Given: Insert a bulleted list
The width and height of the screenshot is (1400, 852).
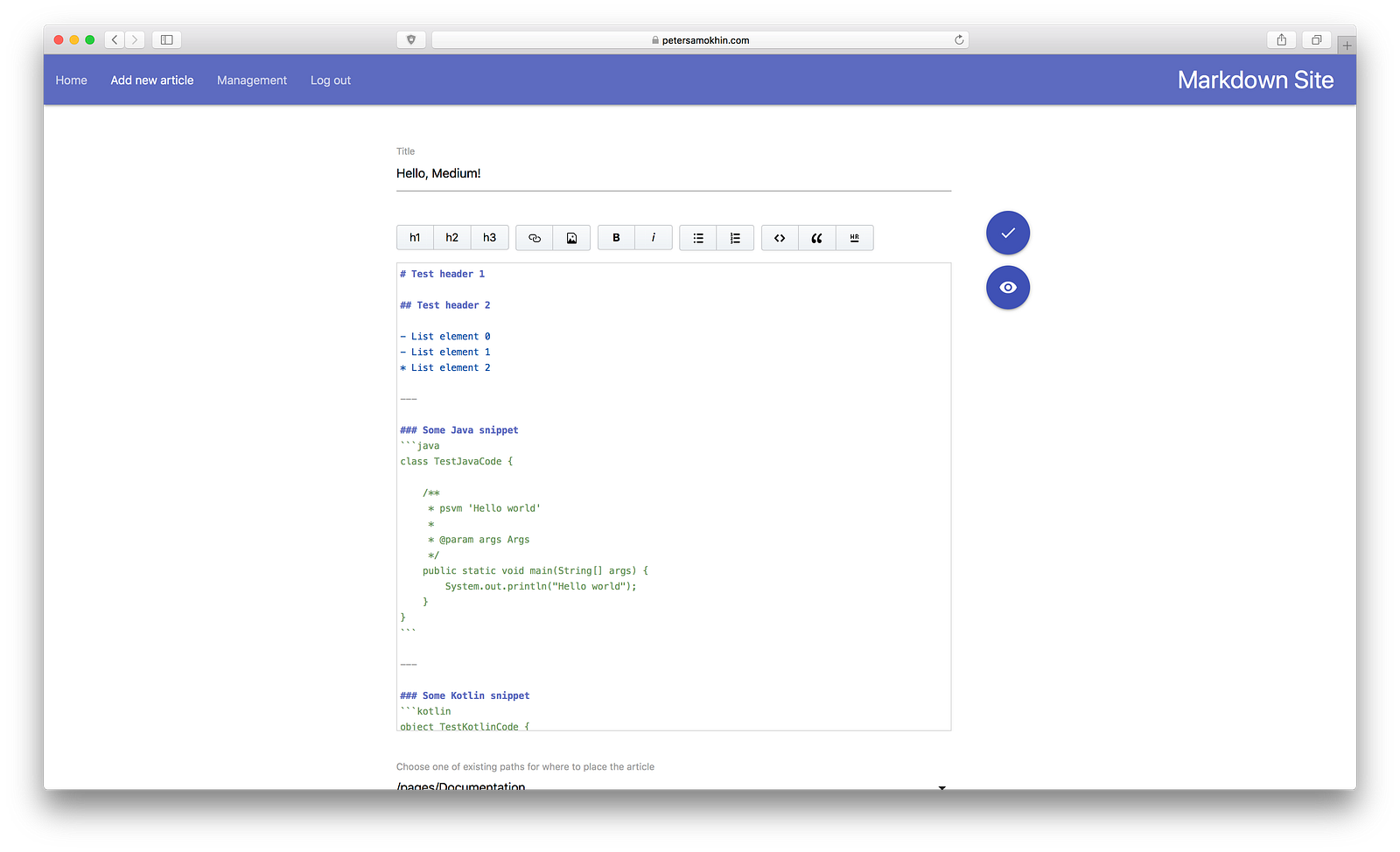Looking at the screenshot, I should (698, 238).
